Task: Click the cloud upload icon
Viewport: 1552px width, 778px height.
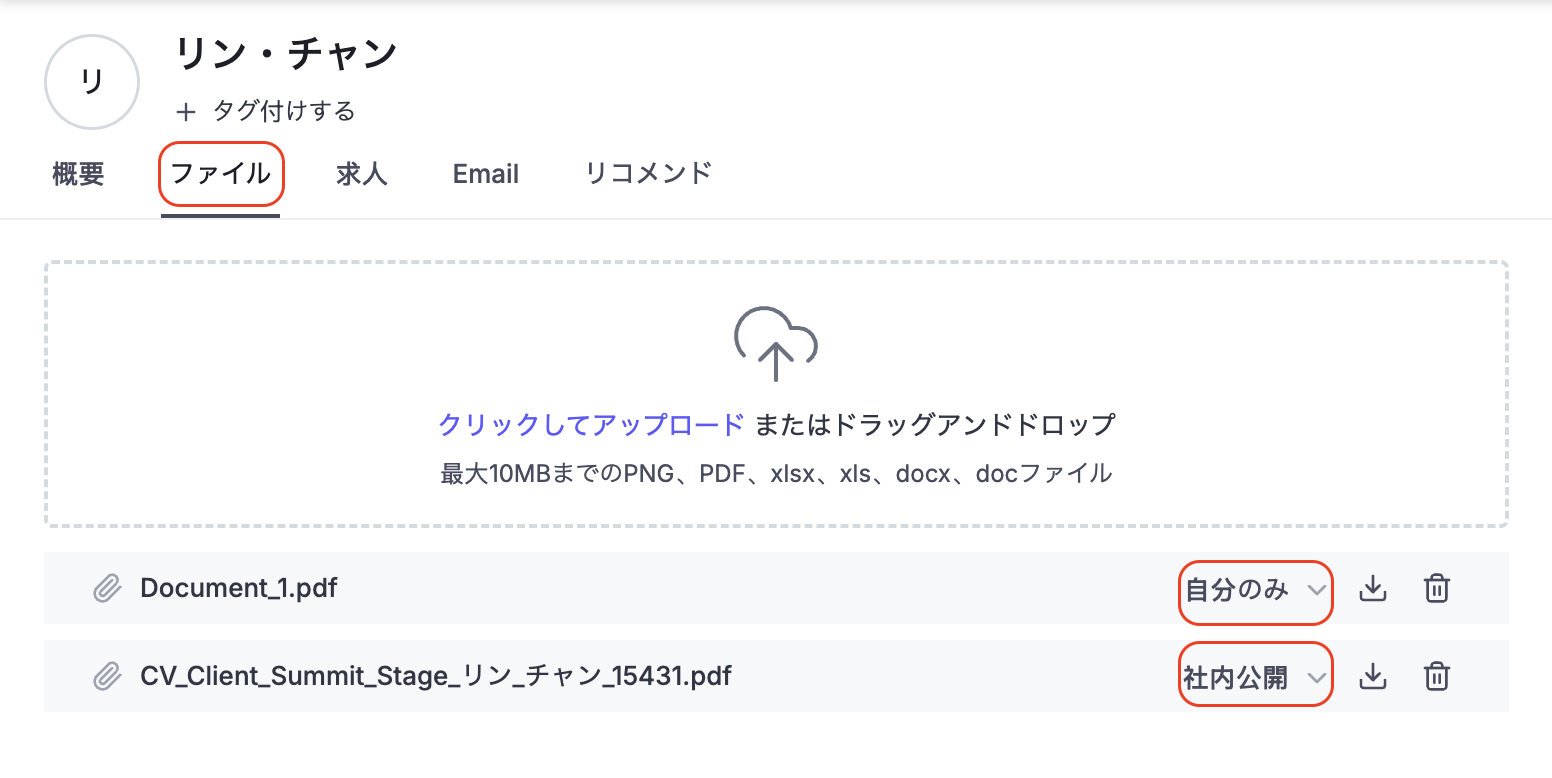Action: click(x=776, y=344)
